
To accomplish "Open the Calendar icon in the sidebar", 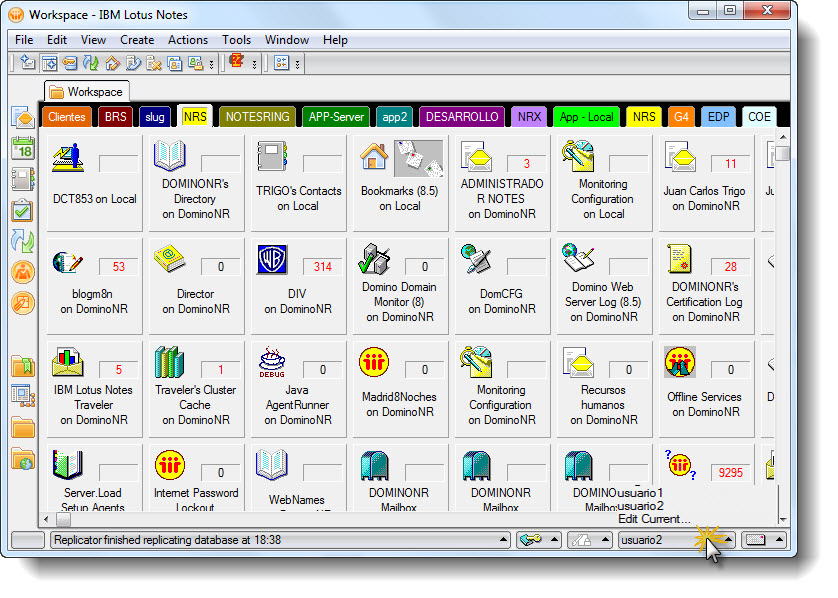I will tap(22, 149).
